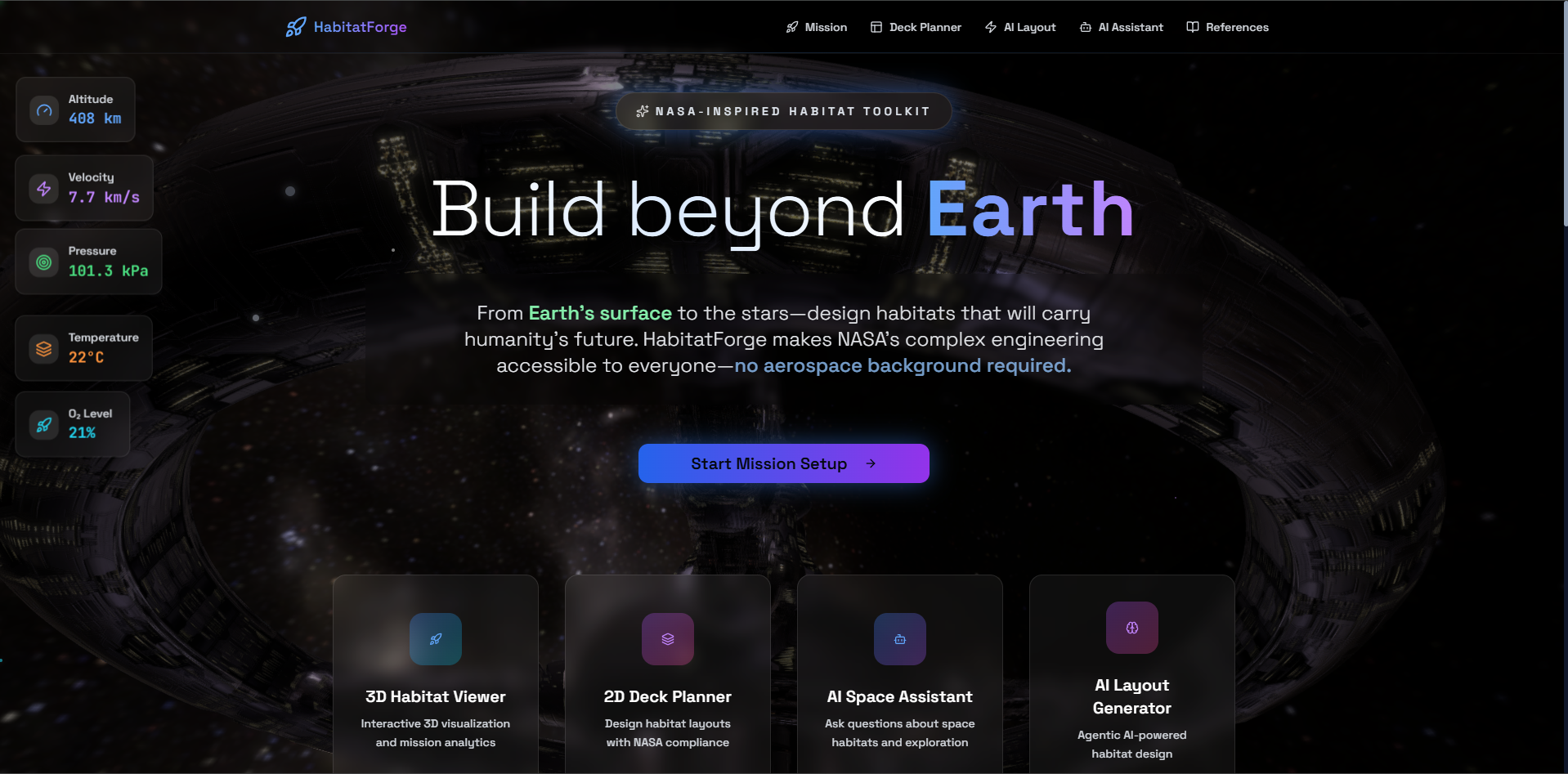Open the Mission nav item

(x=816, y=27)
